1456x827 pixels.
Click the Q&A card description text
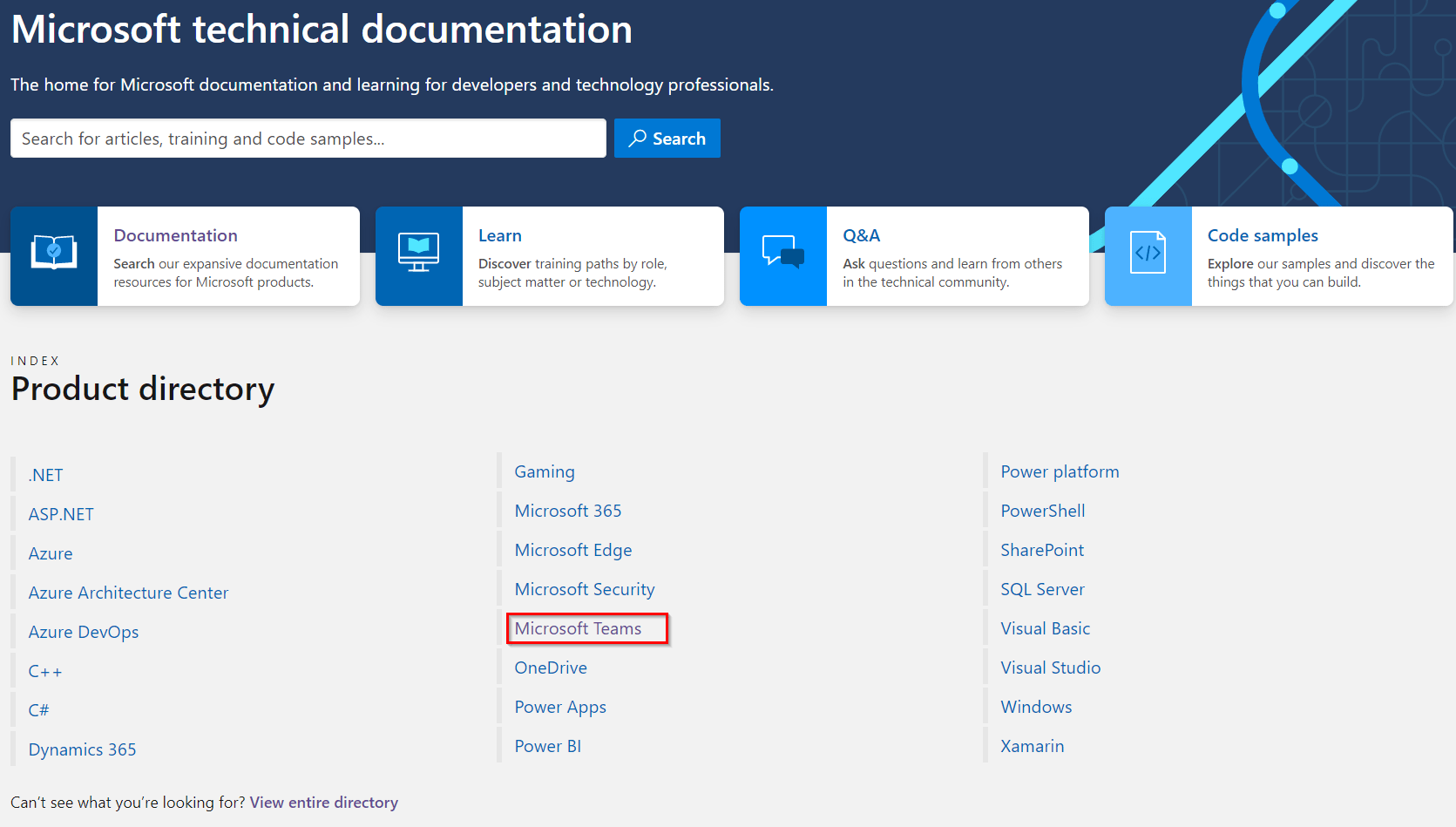[x=952, y=273]
